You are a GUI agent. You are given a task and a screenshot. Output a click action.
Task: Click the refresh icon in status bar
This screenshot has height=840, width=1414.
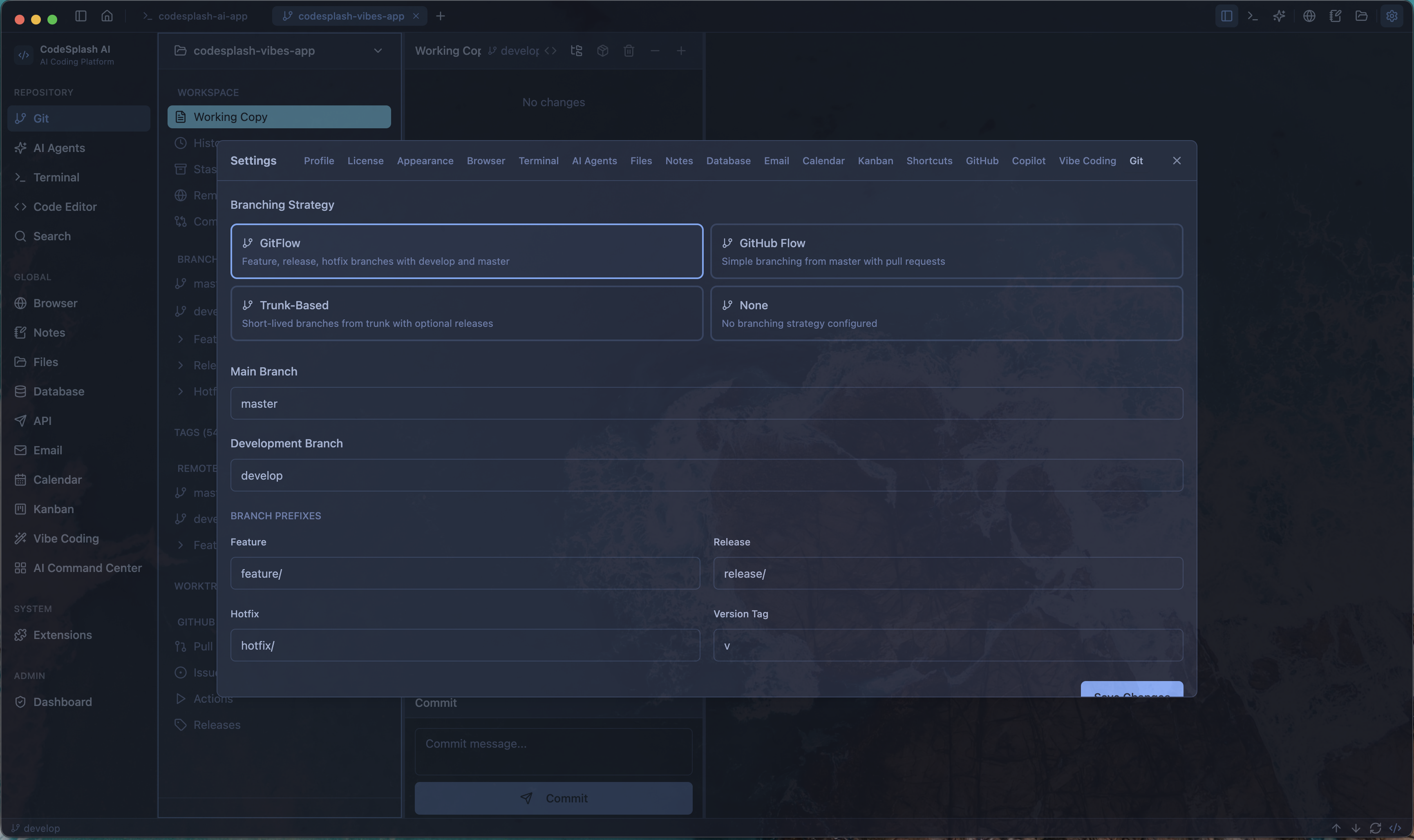tap(1376, 828)
